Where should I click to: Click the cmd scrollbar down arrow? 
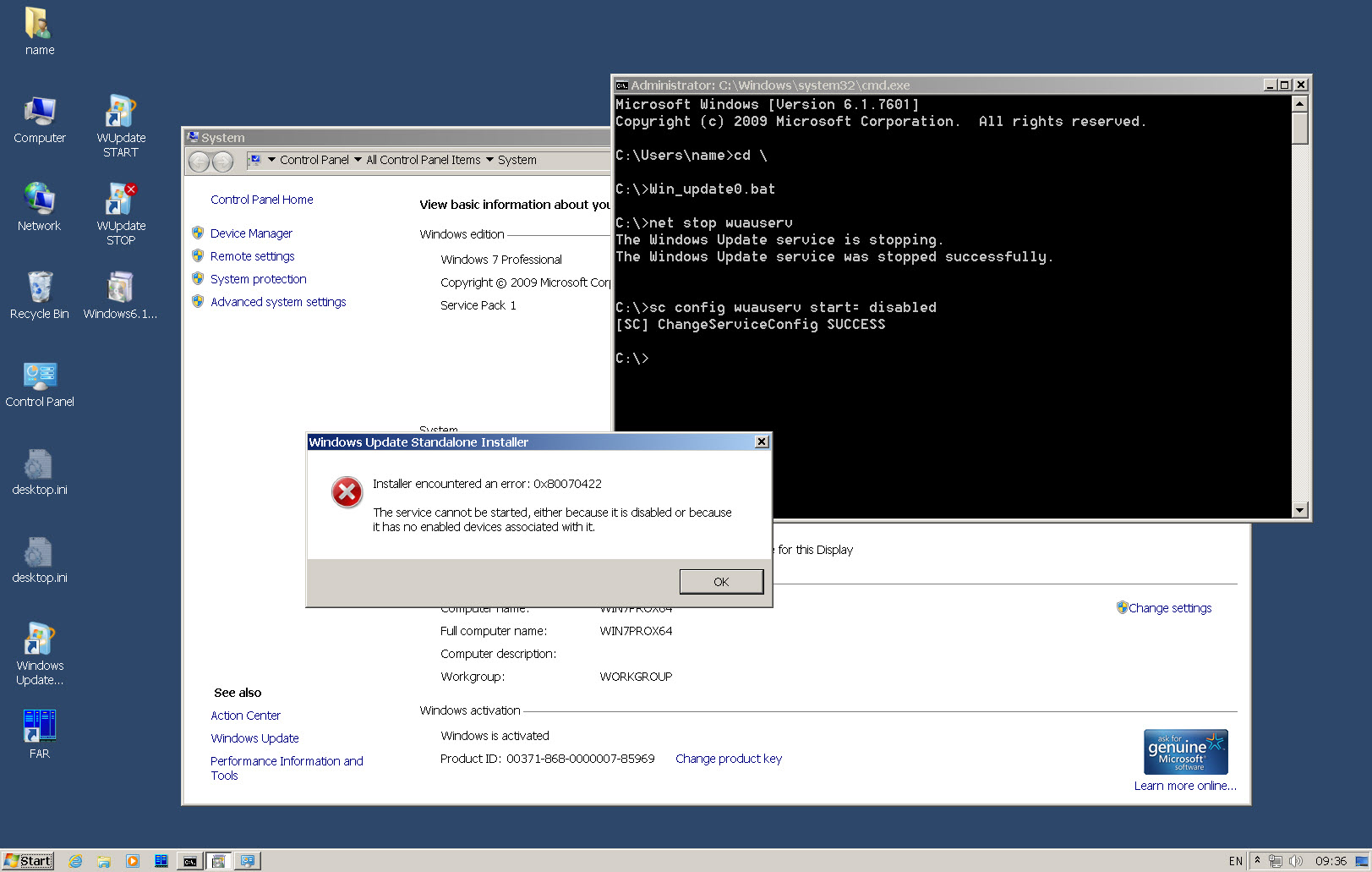(x=1300, y=510)
